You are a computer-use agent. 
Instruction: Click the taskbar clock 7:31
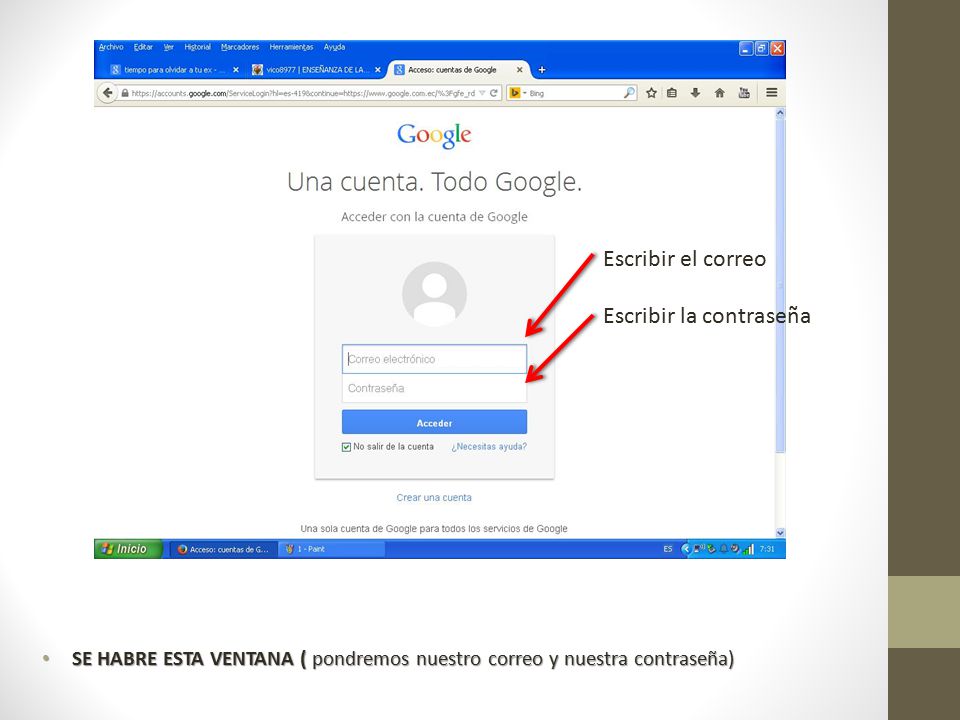click(x=767, y=549)
